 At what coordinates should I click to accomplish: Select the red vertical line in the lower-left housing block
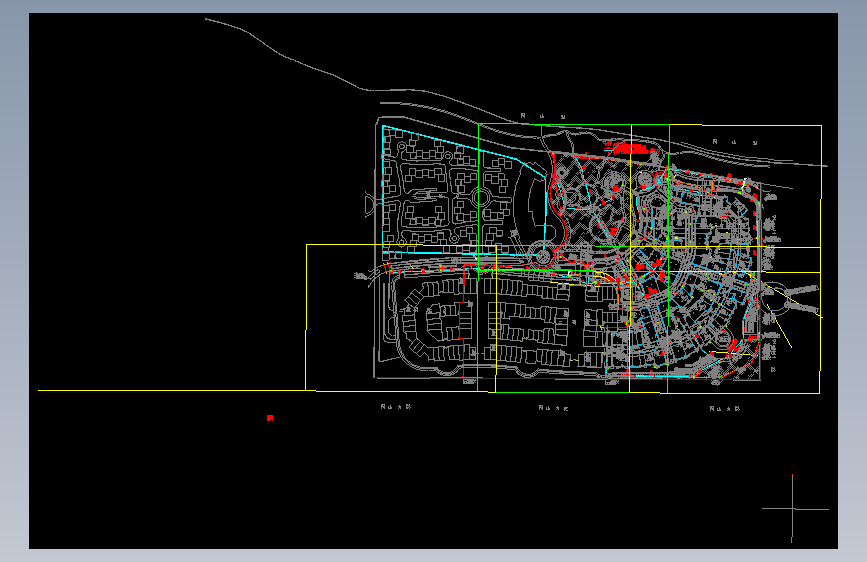coord(463,321)
